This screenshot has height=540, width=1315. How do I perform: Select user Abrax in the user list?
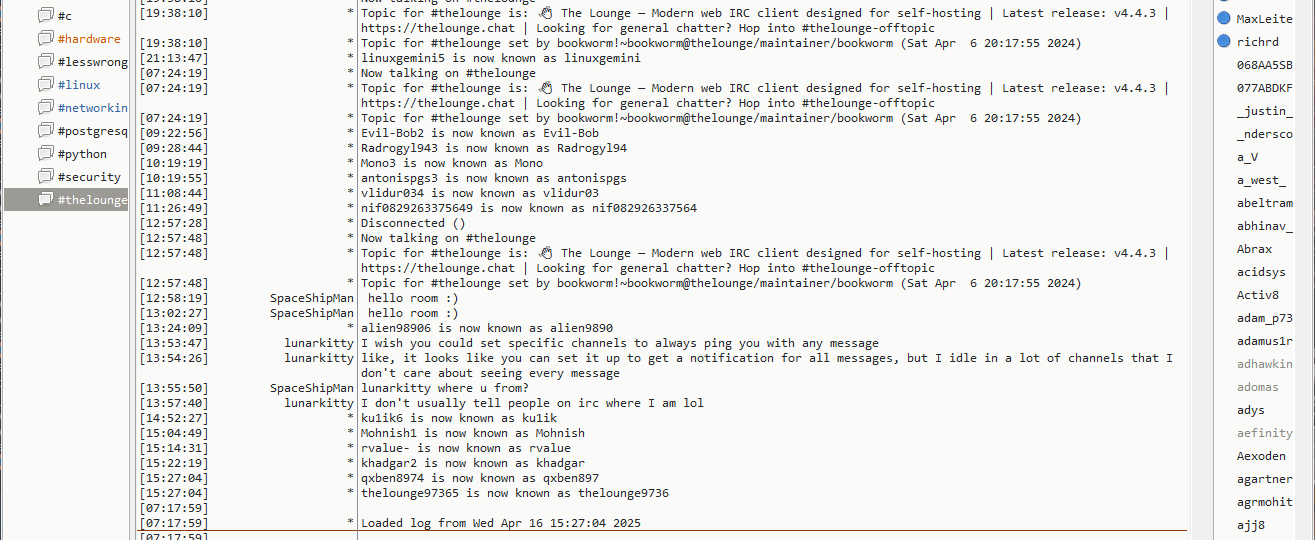pyautogui.click(x=1254, y=249)
